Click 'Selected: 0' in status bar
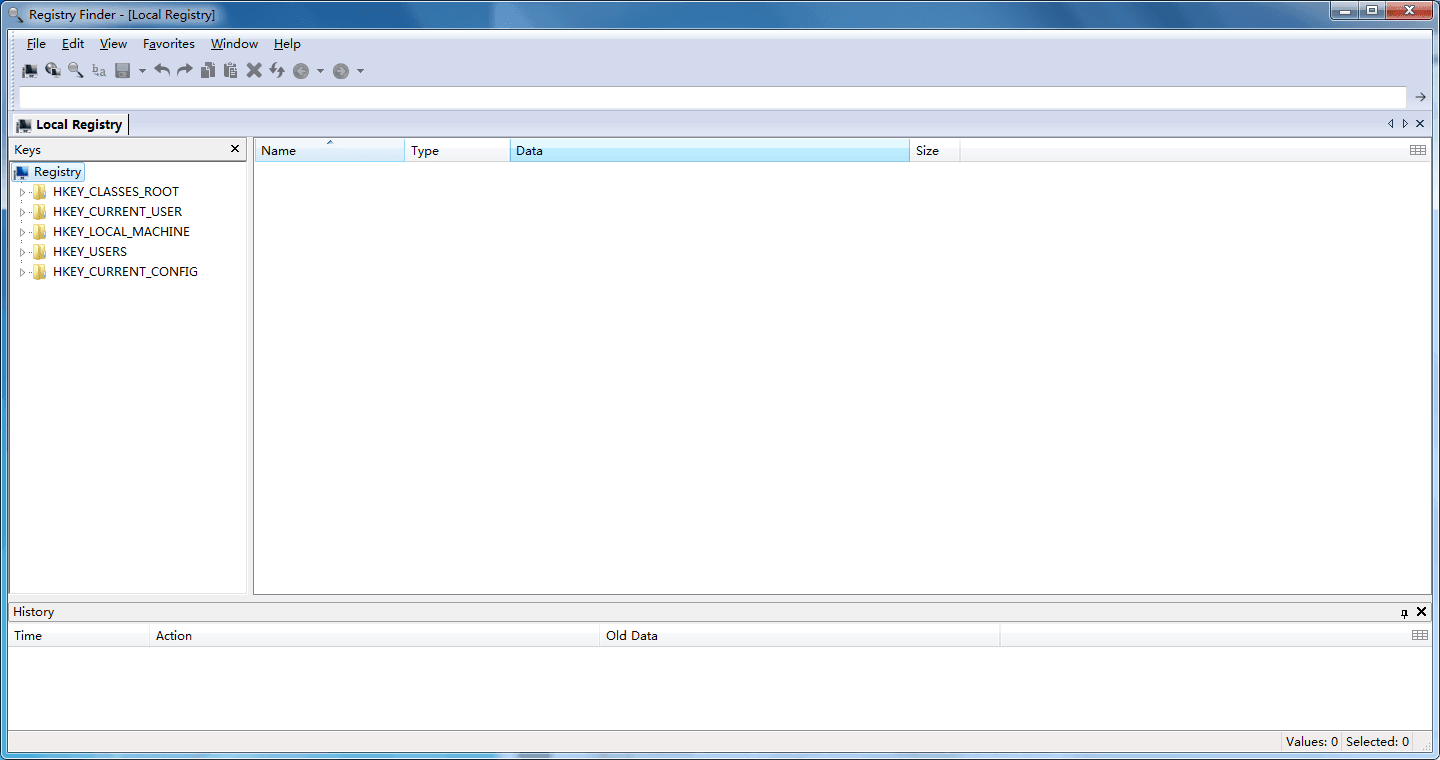1440x760 pixels. tap(1377, 742)
